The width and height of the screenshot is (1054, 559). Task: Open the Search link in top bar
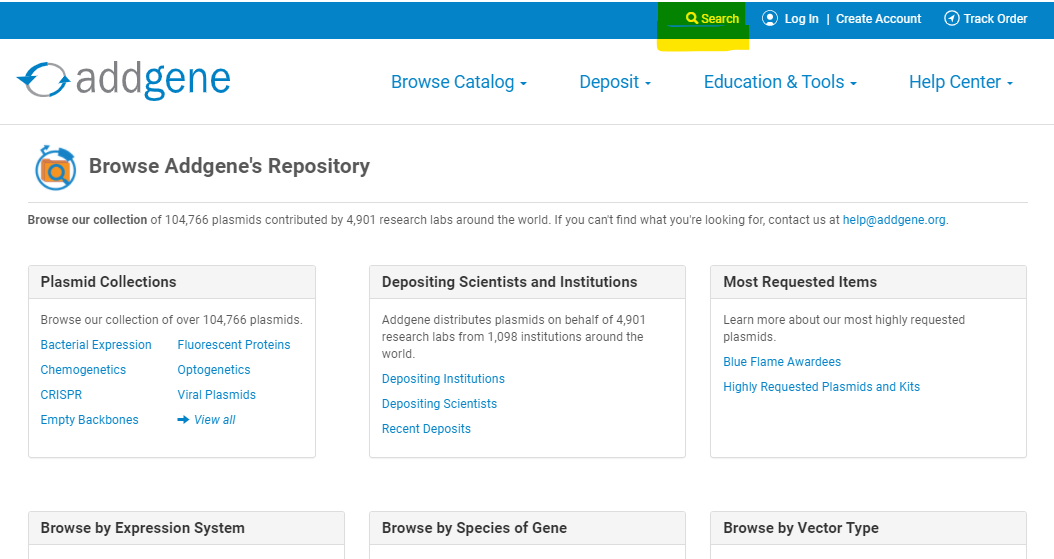(713, 19)
